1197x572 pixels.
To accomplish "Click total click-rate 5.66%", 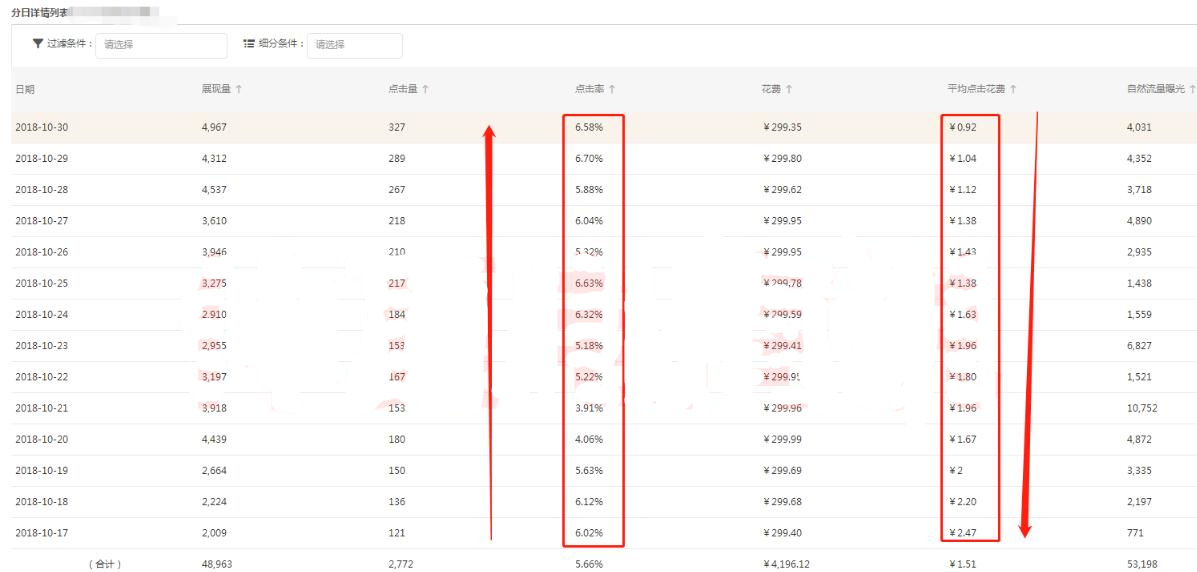I will (x=589, y=564).
